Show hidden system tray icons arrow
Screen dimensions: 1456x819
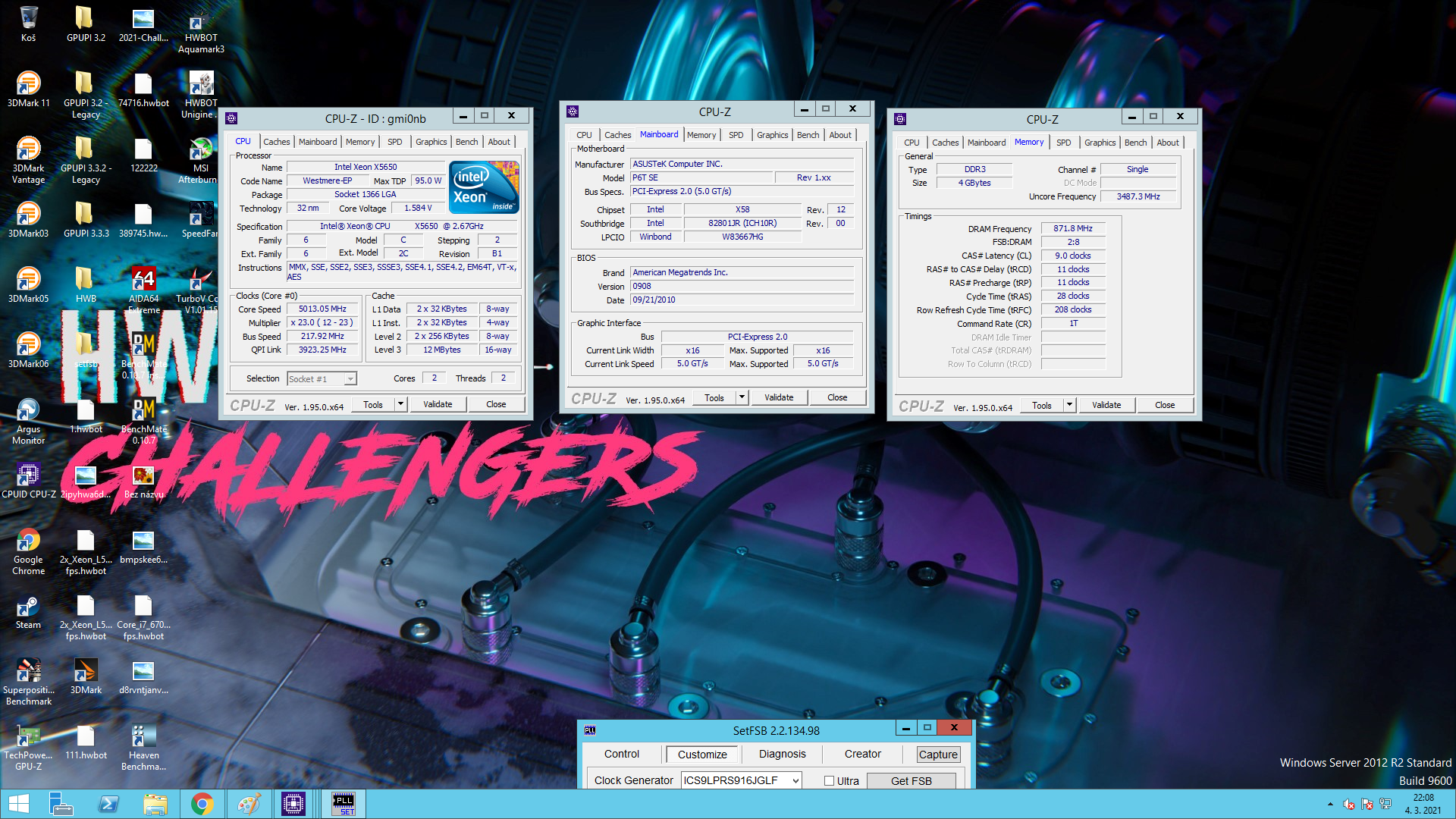coord(1330,804)
